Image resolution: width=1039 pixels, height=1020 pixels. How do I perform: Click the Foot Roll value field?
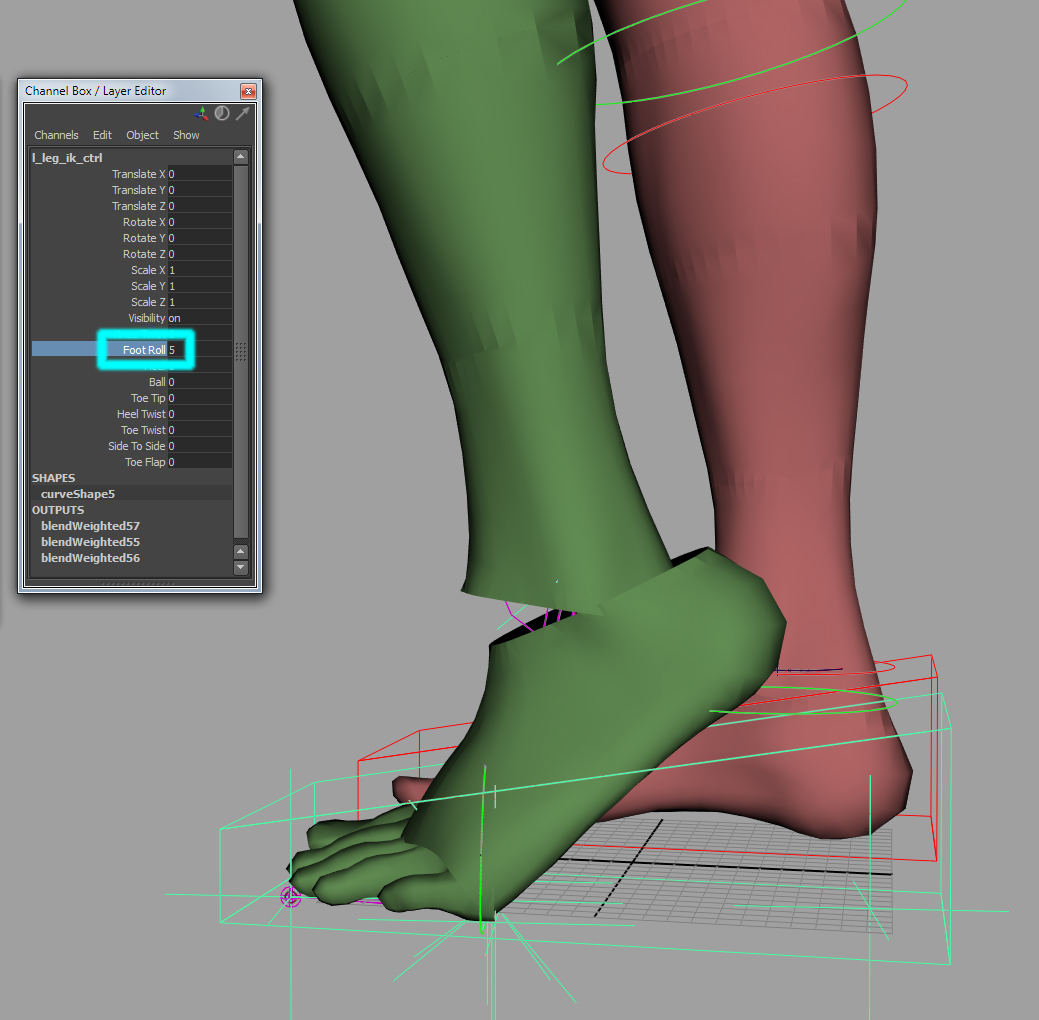tap(199, 350)
